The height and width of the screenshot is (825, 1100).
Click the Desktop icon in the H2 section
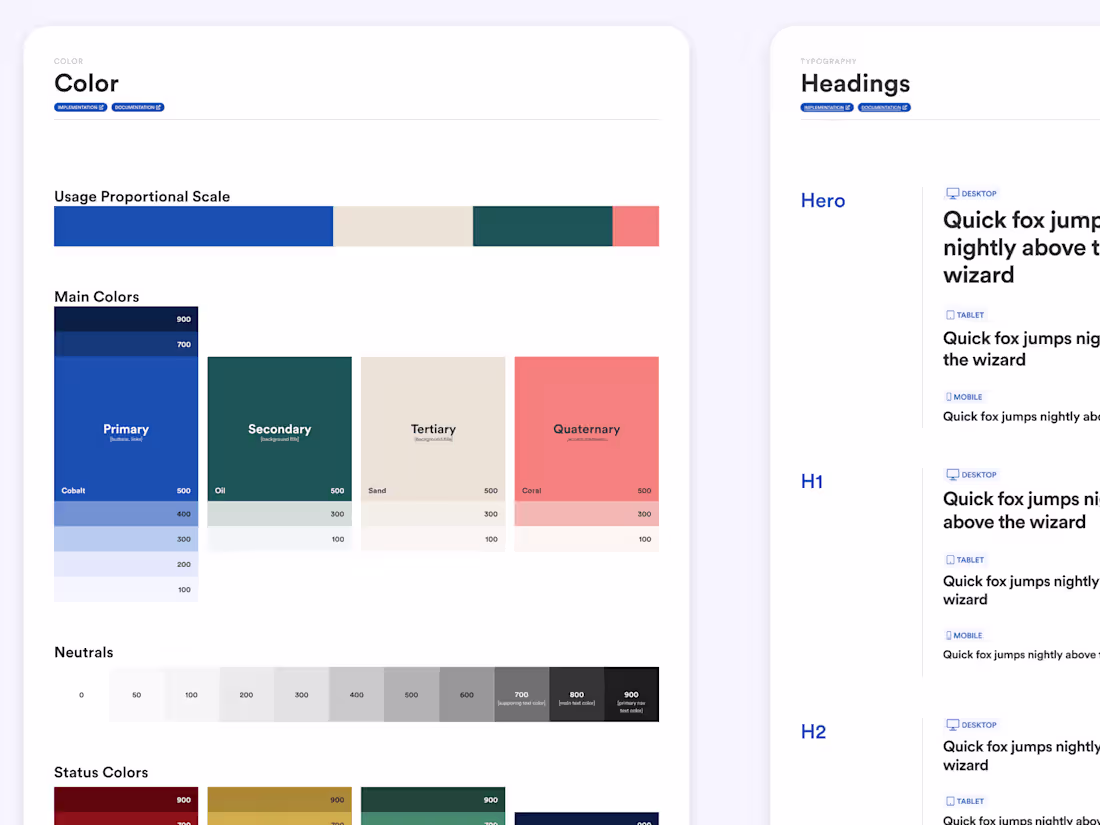tap(952, 725)
